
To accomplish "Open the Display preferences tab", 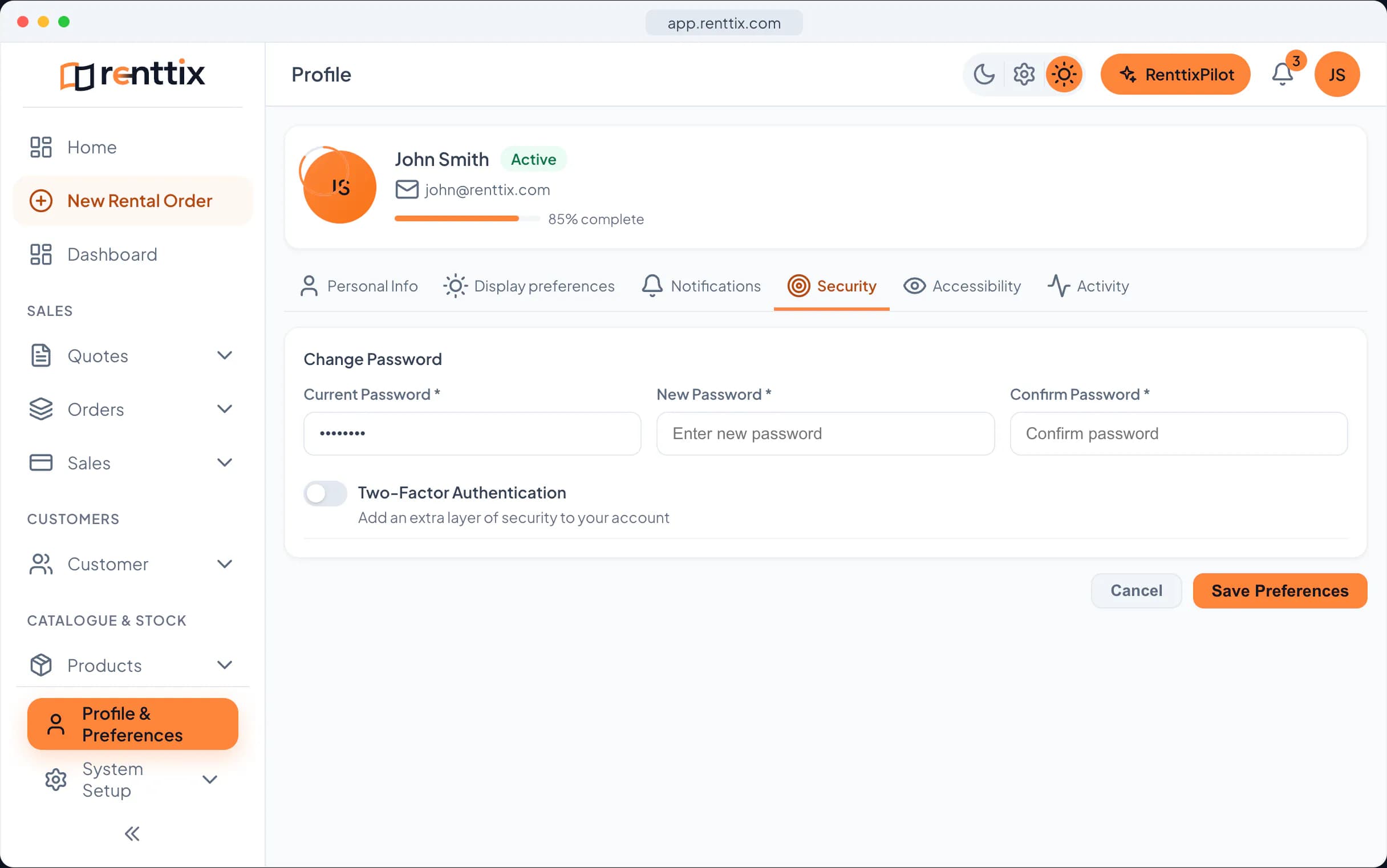I will 529,286.
